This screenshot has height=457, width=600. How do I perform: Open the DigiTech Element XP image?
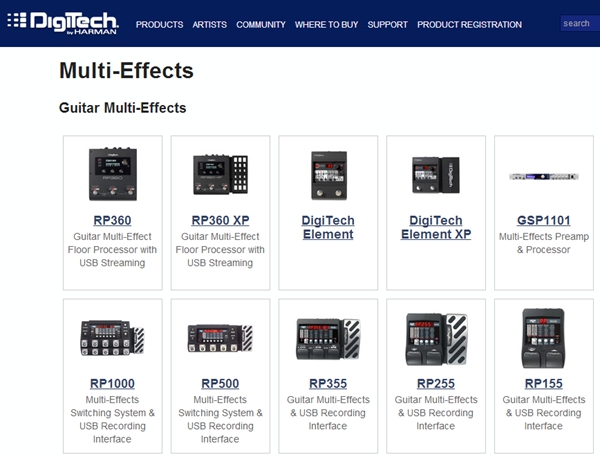436,175
